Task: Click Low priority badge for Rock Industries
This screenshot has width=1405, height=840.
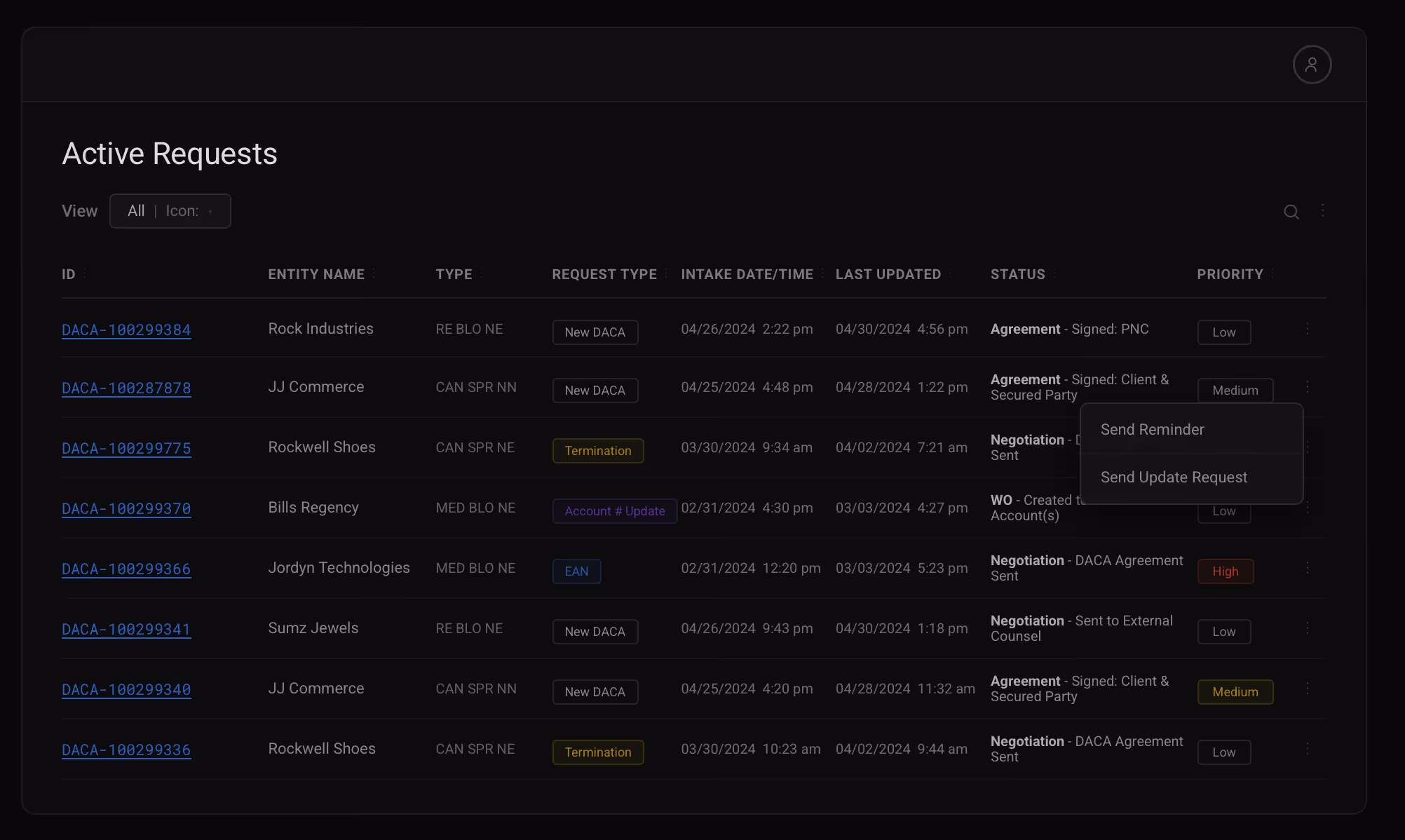Action: 1224,332
